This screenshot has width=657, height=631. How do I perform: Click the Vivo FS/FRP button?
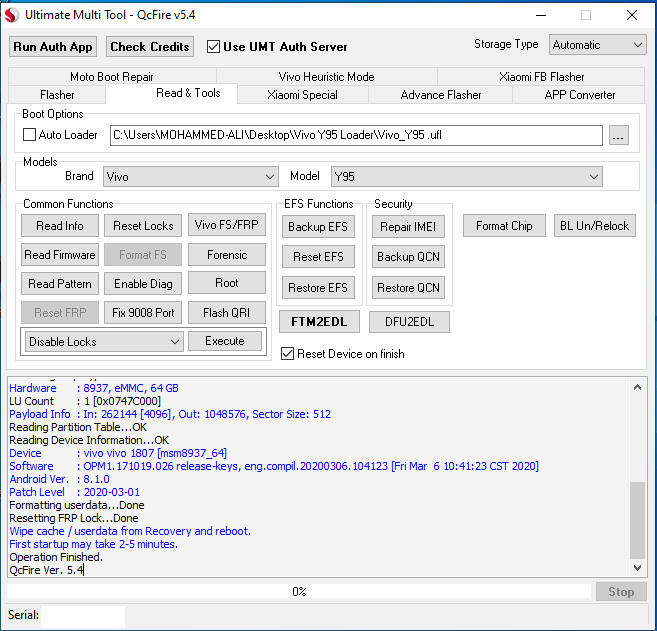click(x=227, y=225)
